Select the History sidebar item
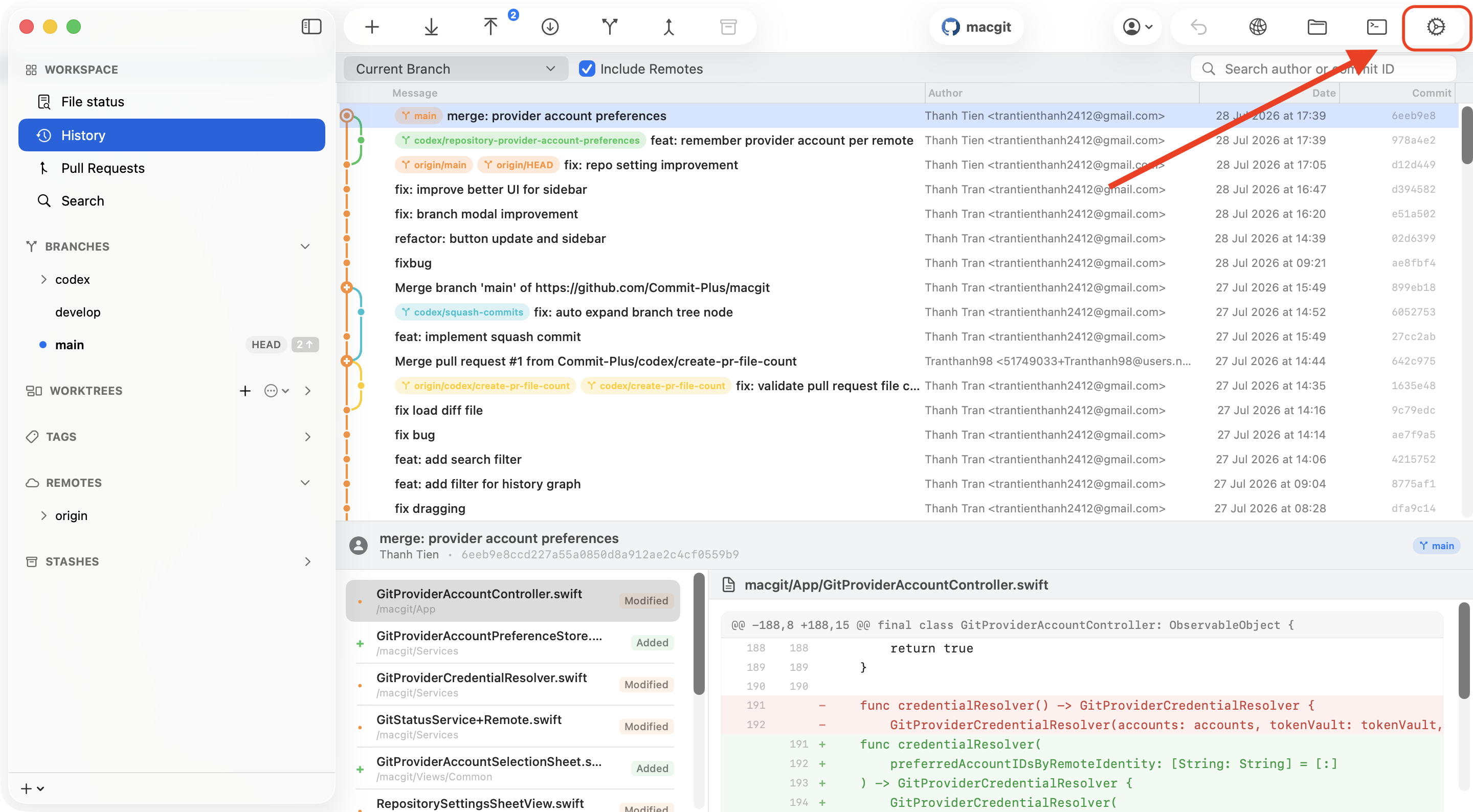The image size is (1473, 812). (171, 135)
